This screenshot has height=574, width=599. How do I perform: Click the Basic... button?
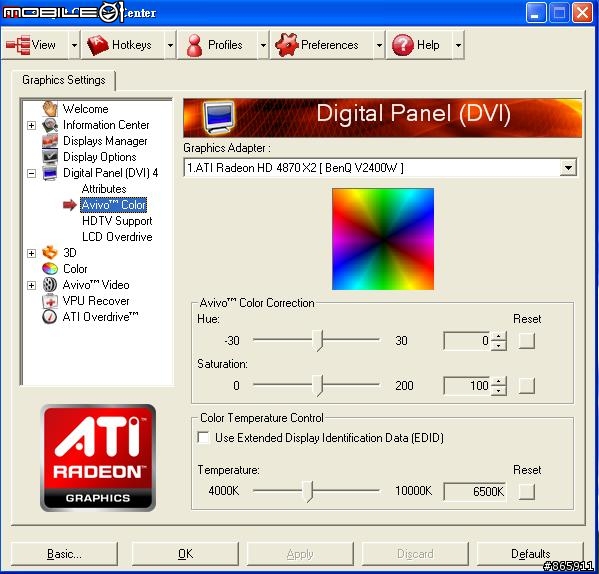pos(64,554)
